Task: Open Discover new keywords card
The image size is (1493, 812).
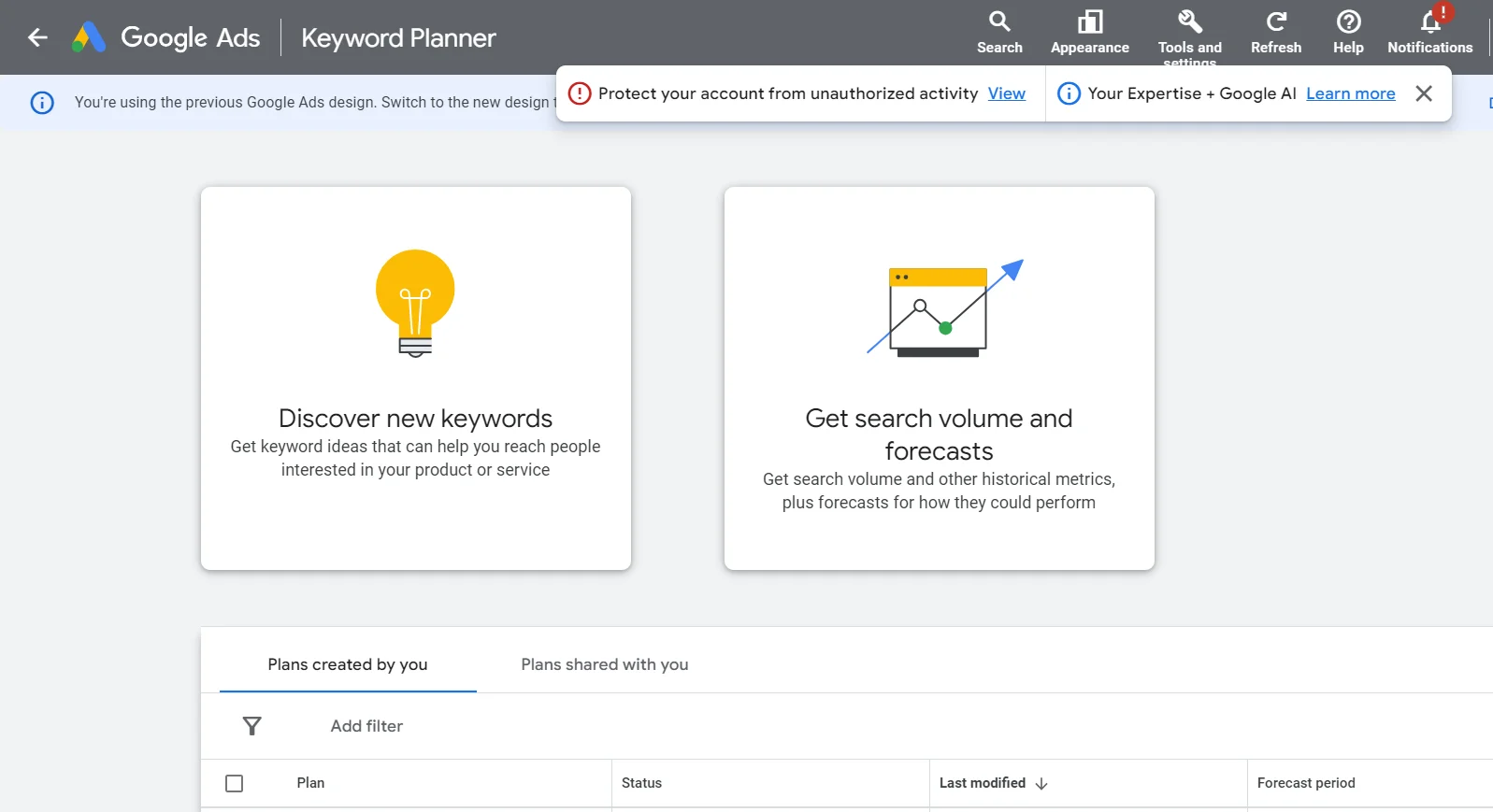Action: [x=416, y=378]
